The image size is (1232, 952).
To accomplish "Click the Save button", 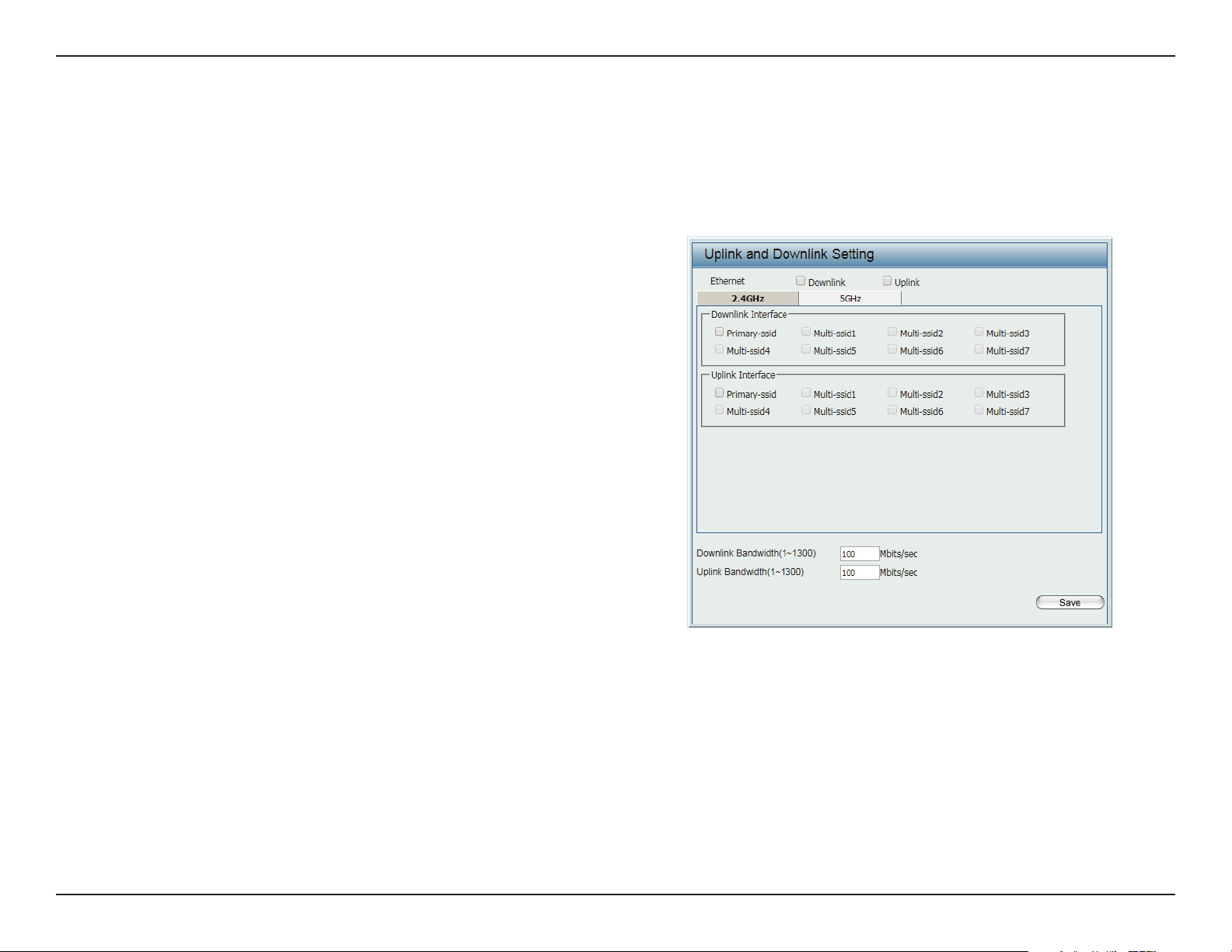I will [x=1070, y=602].
